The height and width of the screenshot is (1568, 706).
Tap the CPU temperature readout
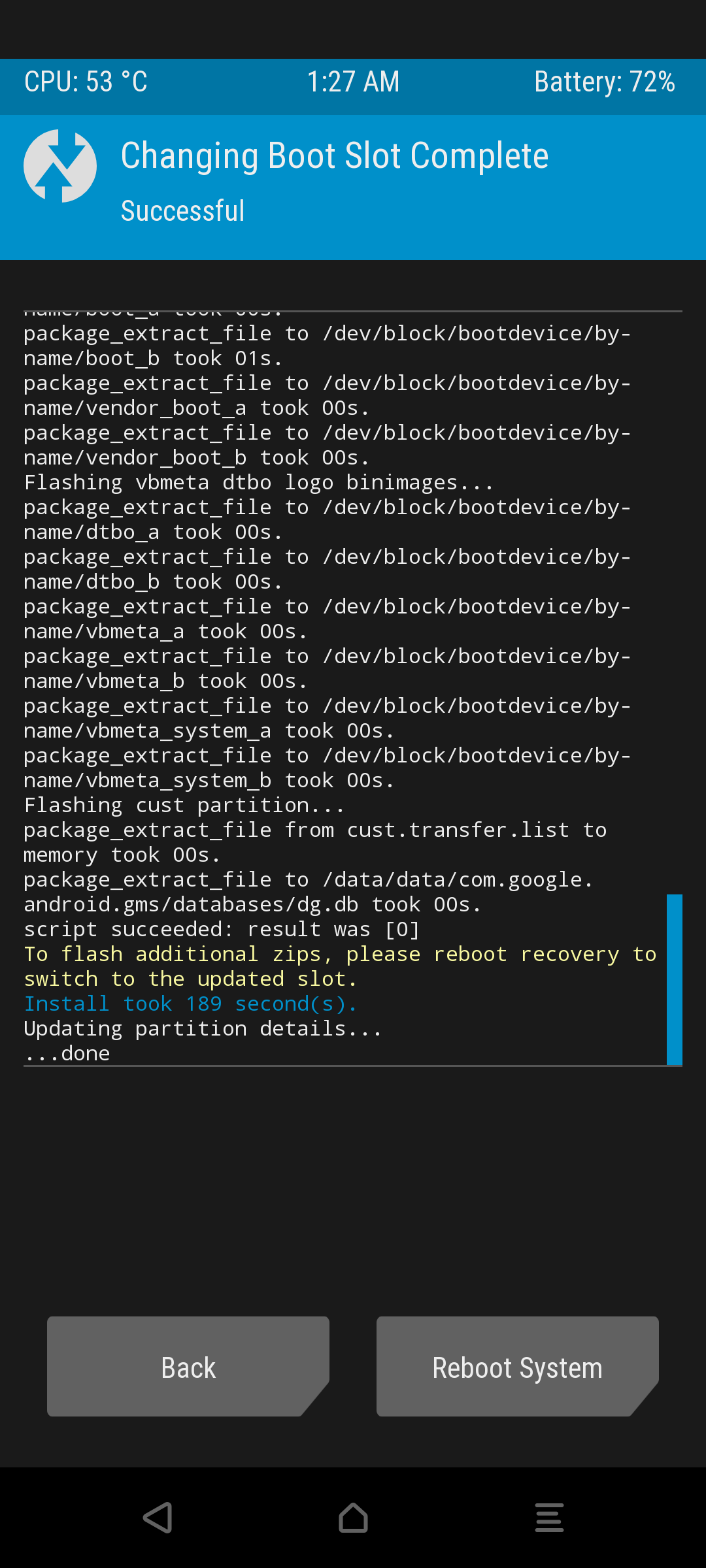pos(86,82)
